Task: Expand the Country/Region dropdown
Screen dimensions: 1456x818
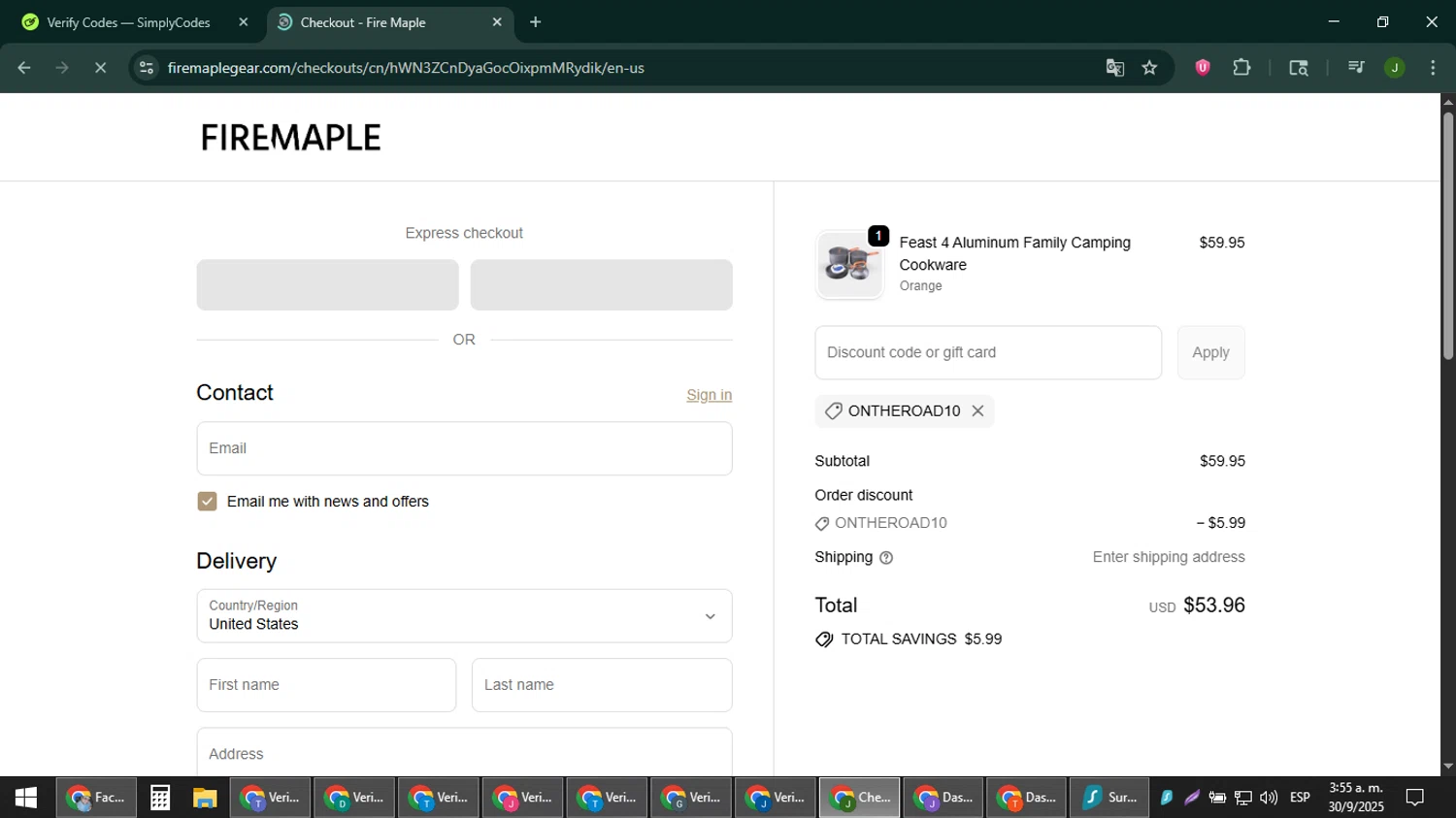Action: pos(464,616)
